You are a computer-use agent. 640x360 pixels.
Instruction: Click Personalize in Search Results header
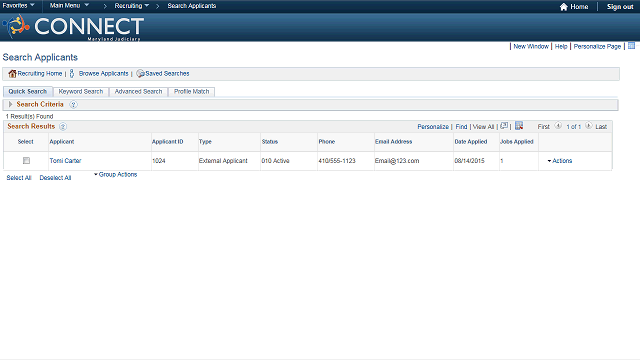click(433, 127)
